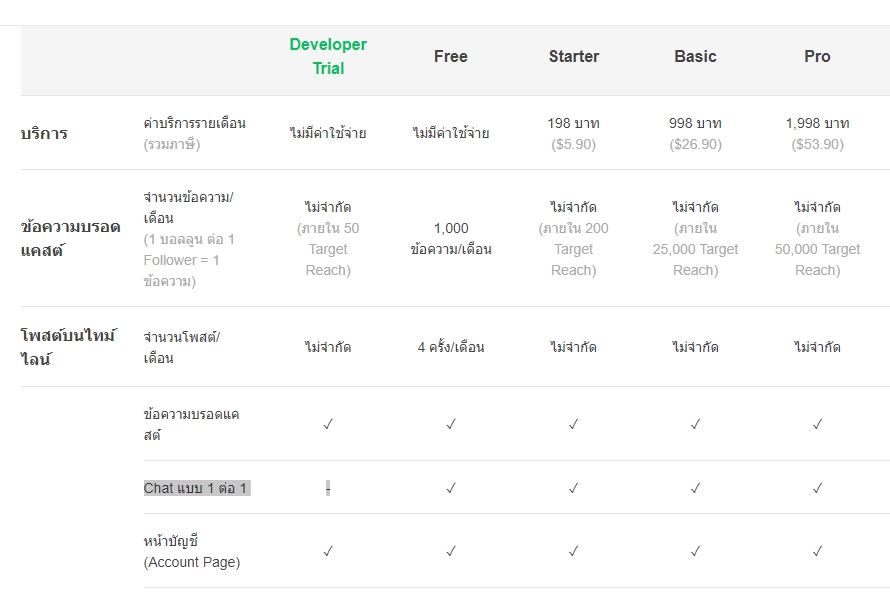Click the 198 บาท Starter price
890x594 pixels.
[x=573, y=123]
